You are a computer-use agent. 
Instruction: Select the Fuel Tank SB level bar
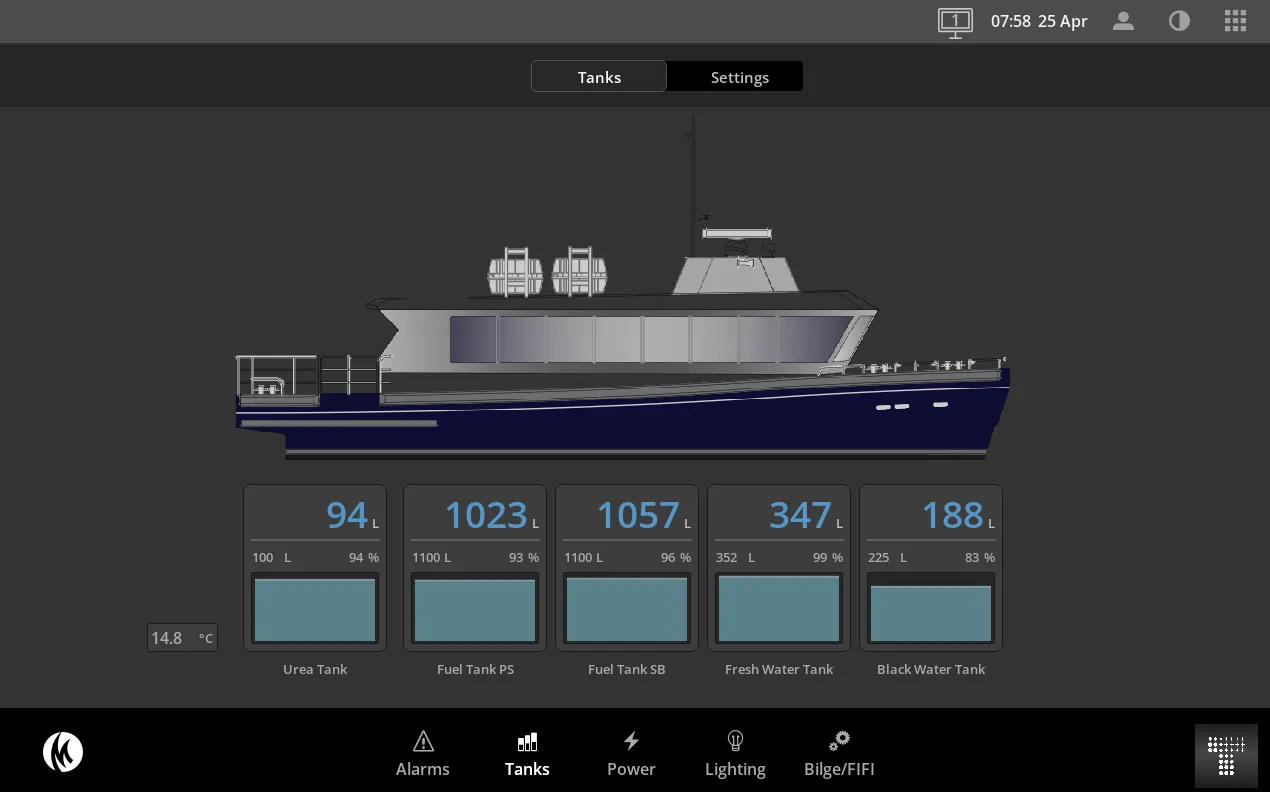(627, 608)
